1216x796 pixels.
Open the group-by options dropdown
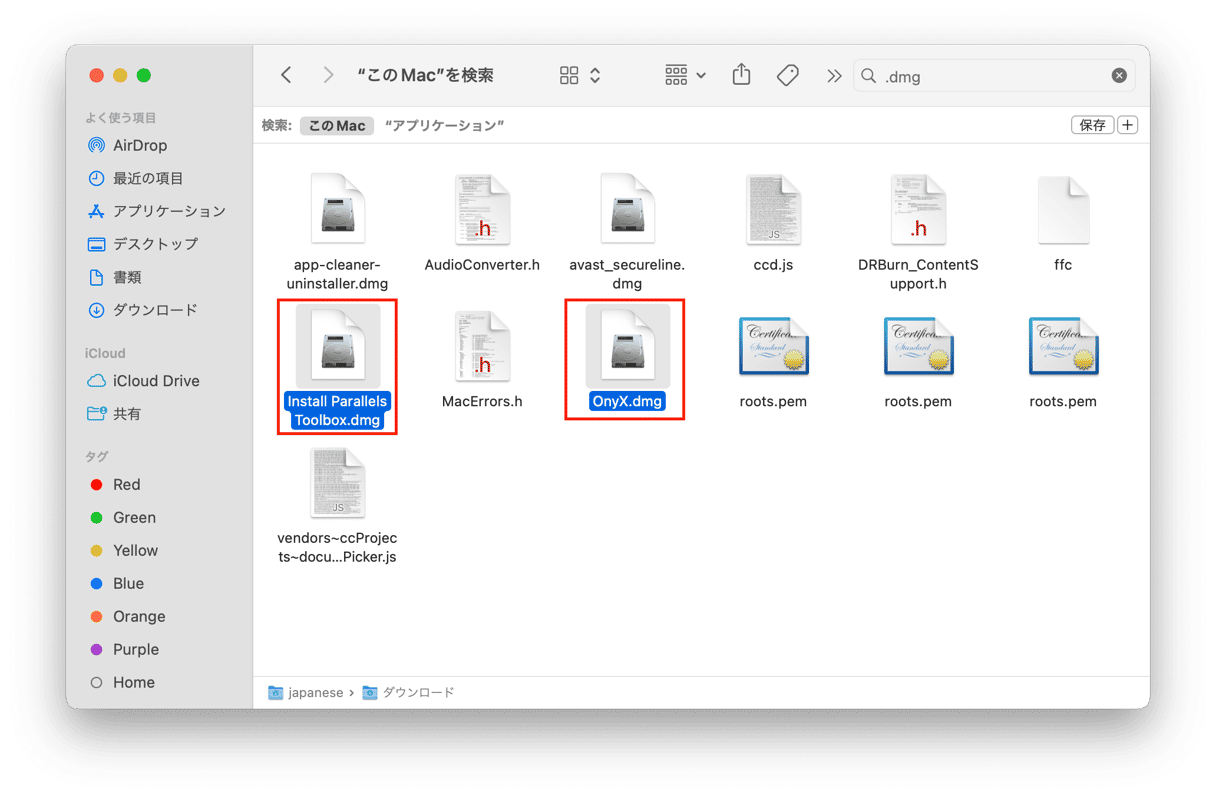click(x=685, y=75)
